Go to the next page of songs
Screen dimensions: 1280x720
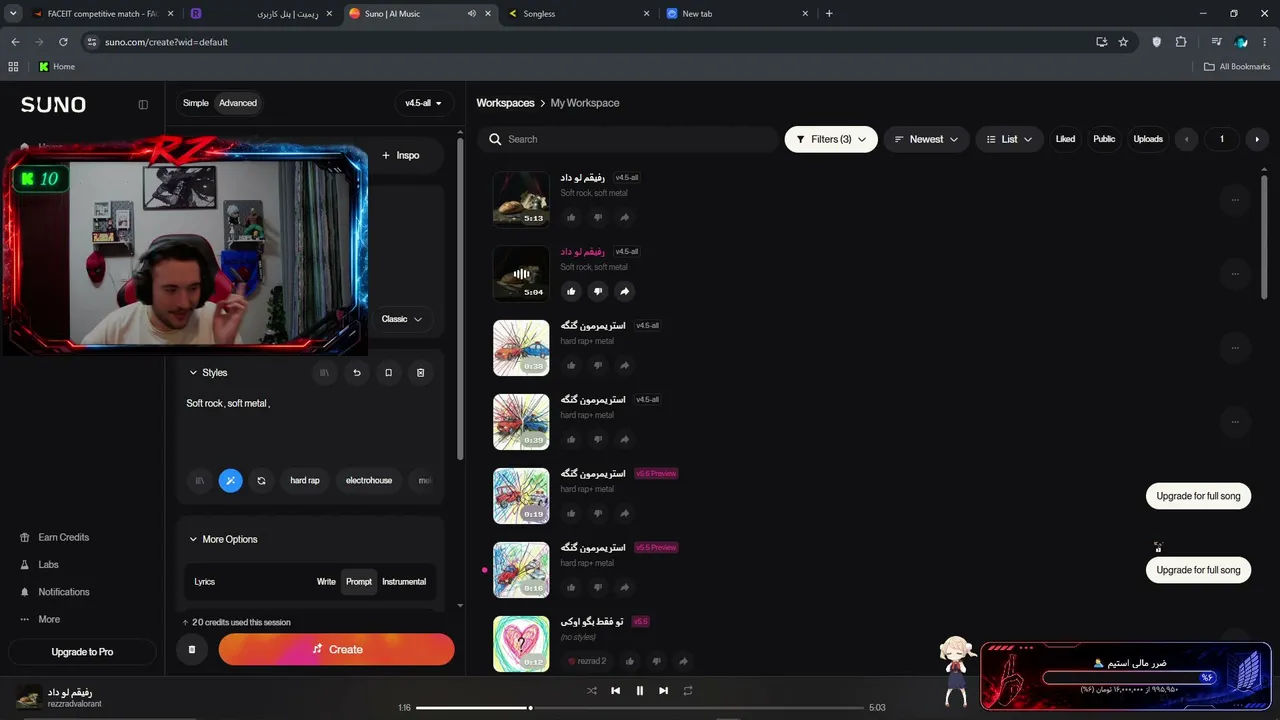[x=1257, y=139]
